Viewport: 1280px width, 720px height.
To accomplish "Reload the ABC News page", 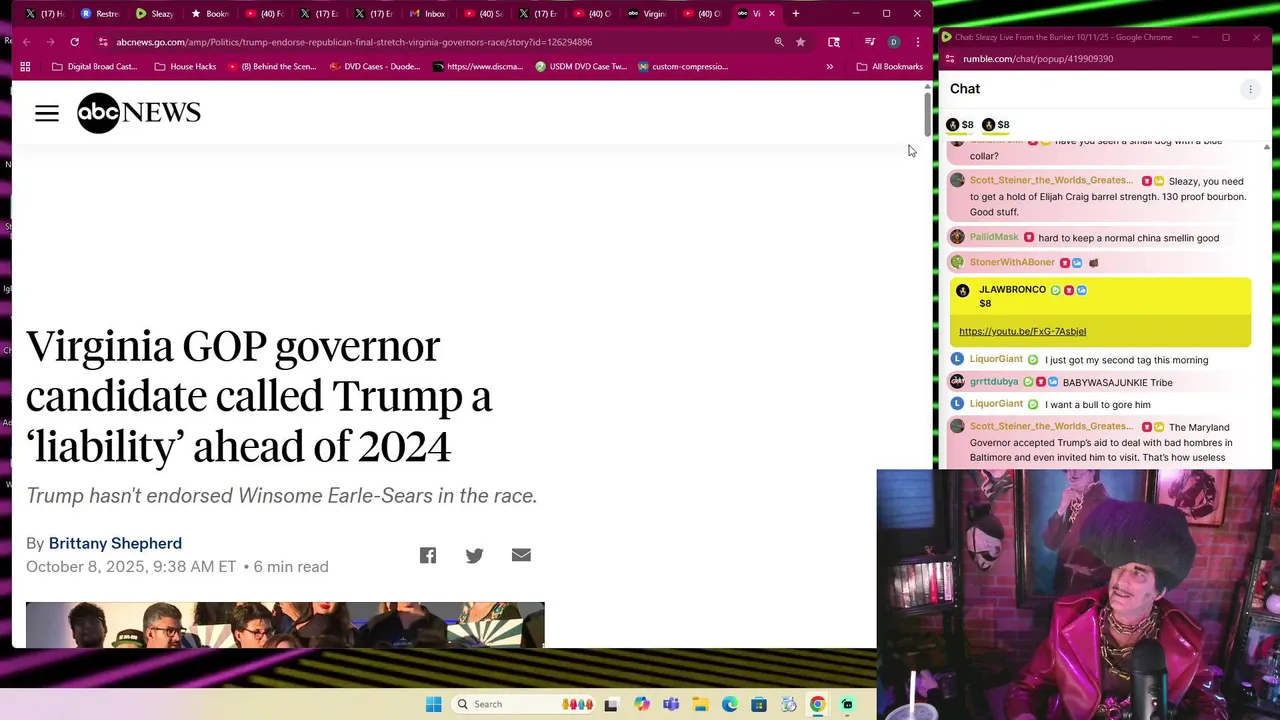I will [x=74, y=42].
